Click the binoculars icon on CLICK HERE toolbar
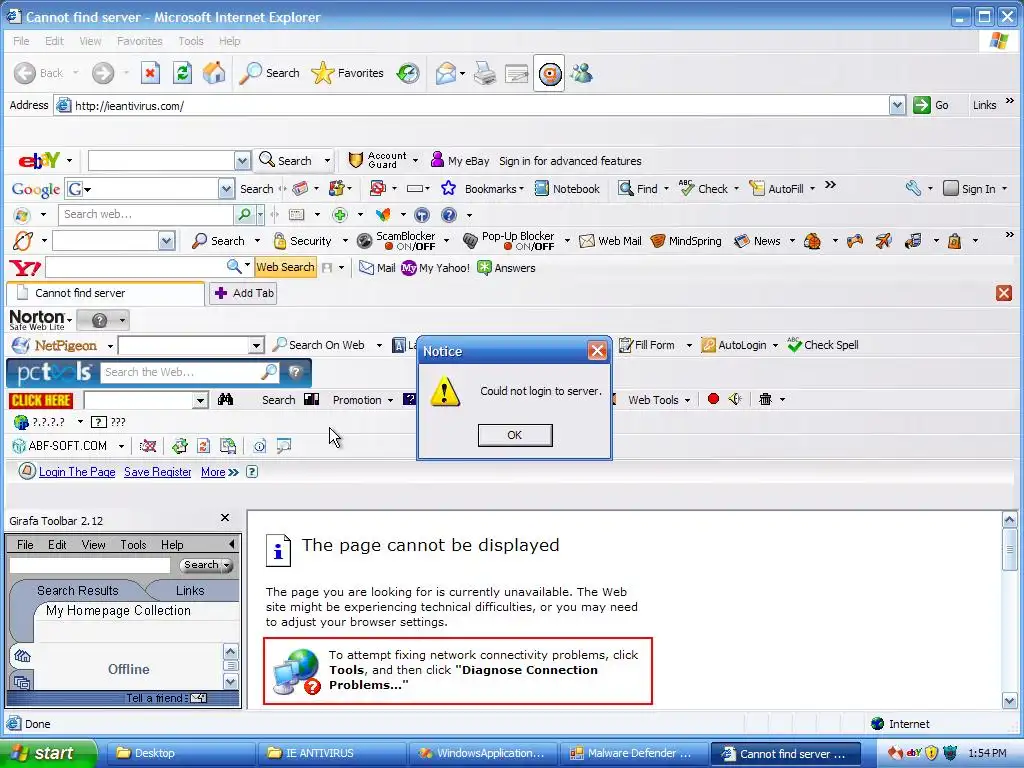1024x768 pixels. [x=225, y=400]
